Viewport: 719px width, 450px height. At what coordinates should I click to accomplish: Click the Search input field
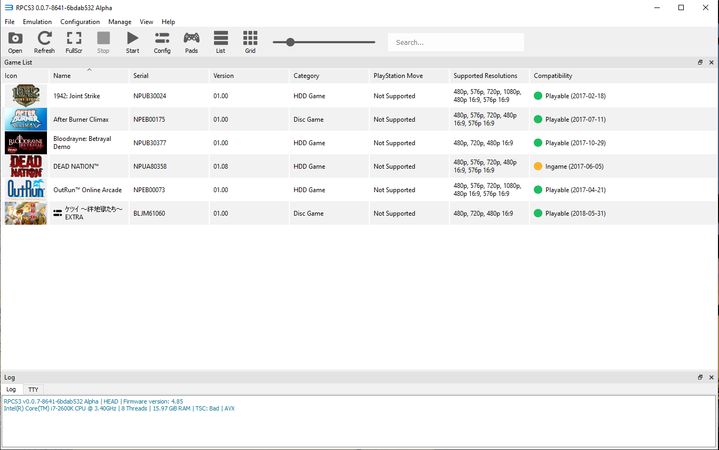456,42
